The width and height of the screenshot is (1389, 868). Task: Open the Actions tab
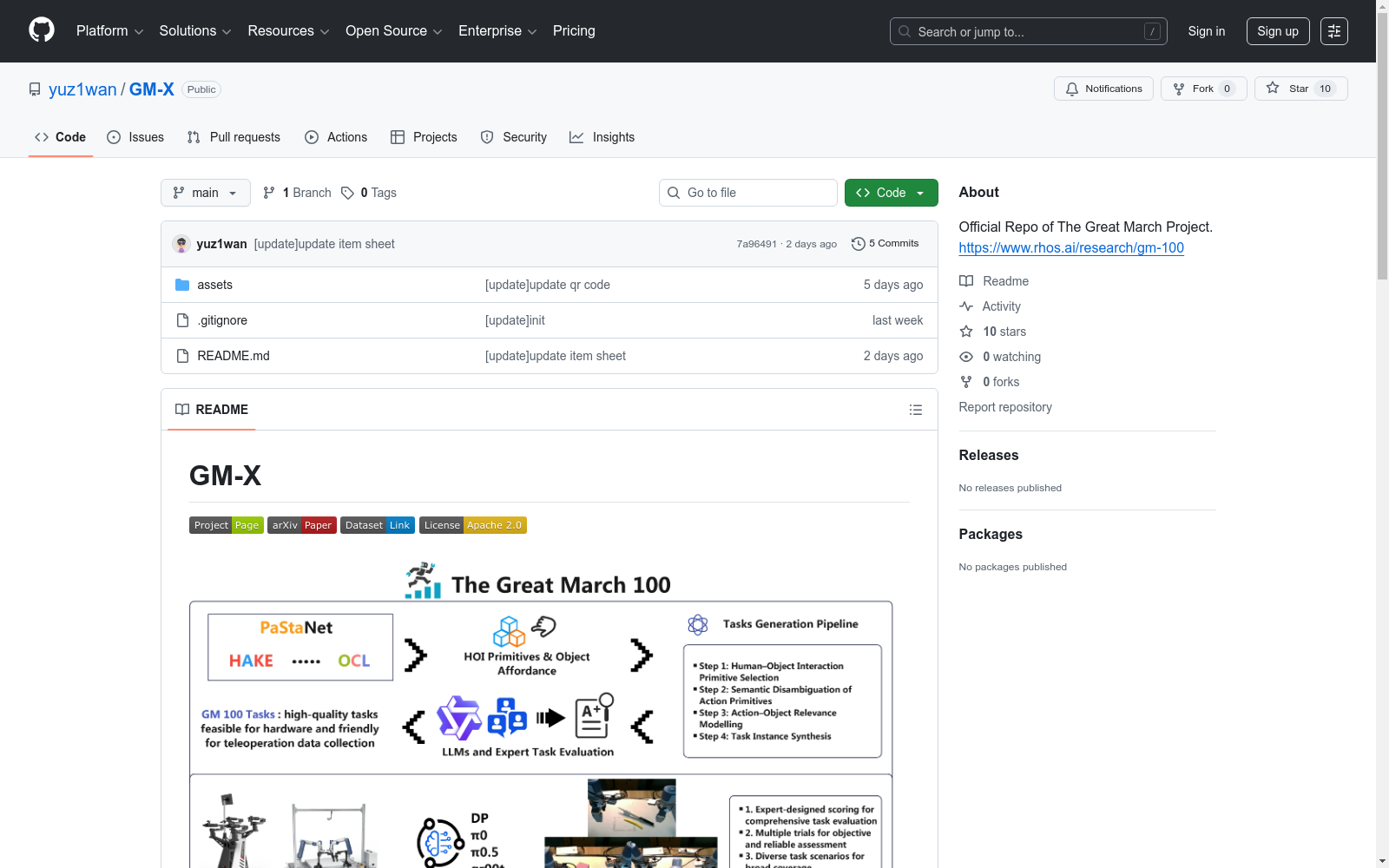point(336,137)
